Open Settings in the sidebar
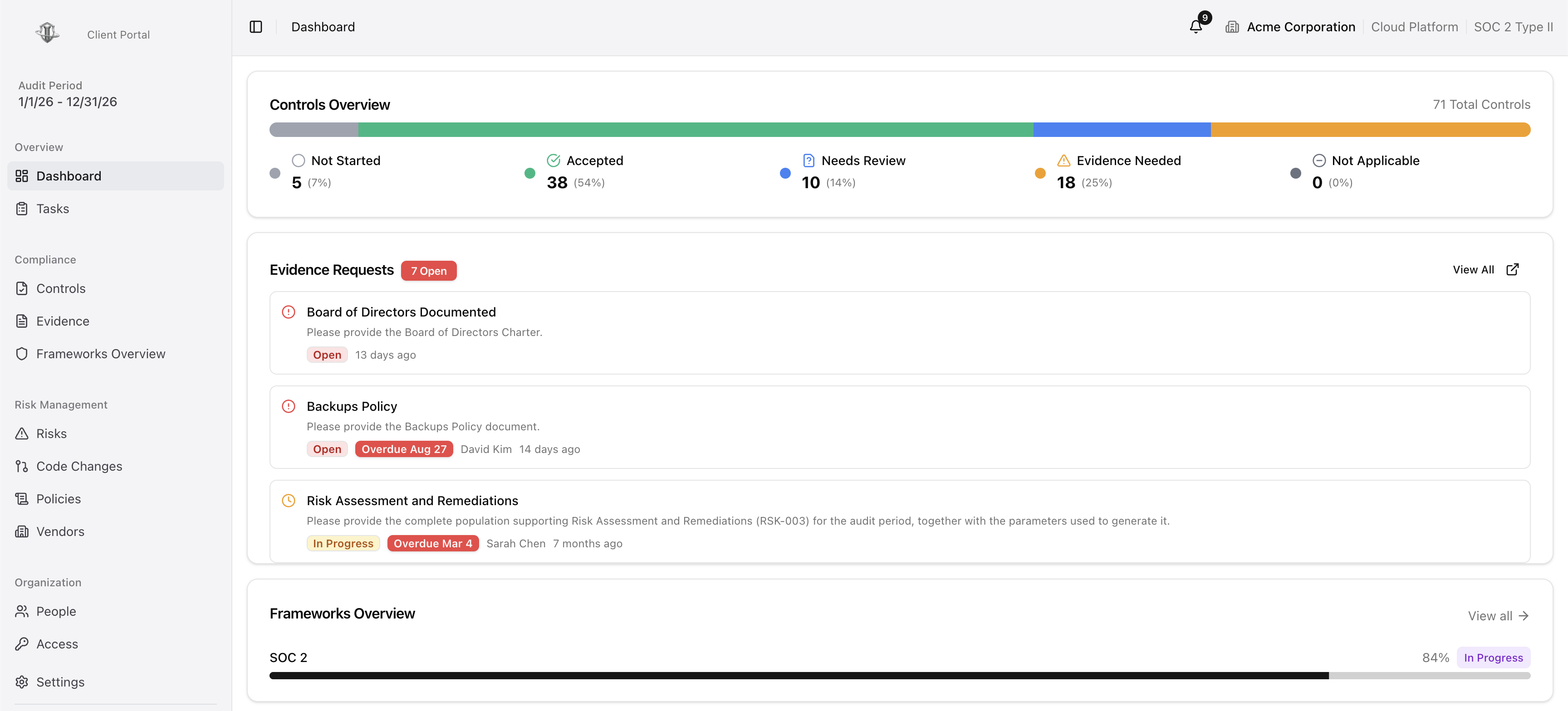 coord(116,682)
